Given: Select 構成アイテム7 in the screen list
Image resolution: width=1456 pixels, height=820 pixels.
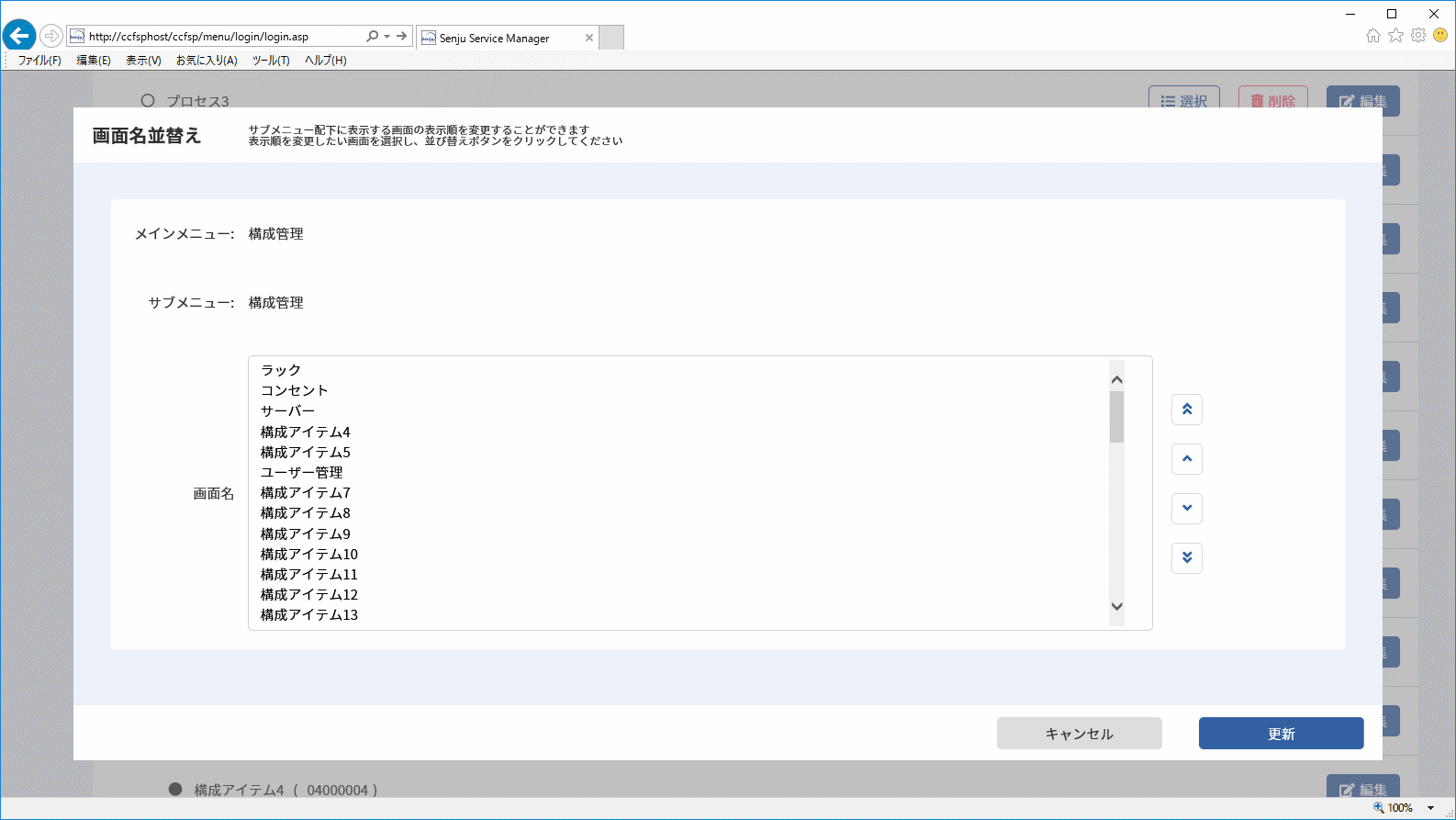Looking at the screenshot, I should (680, 492).
